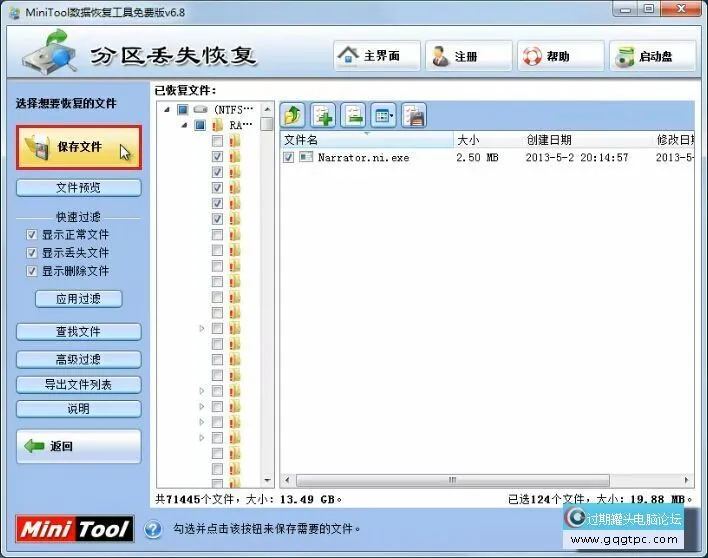
Task: Click 导出文件列表 export file list
Action: coord(79,385)
